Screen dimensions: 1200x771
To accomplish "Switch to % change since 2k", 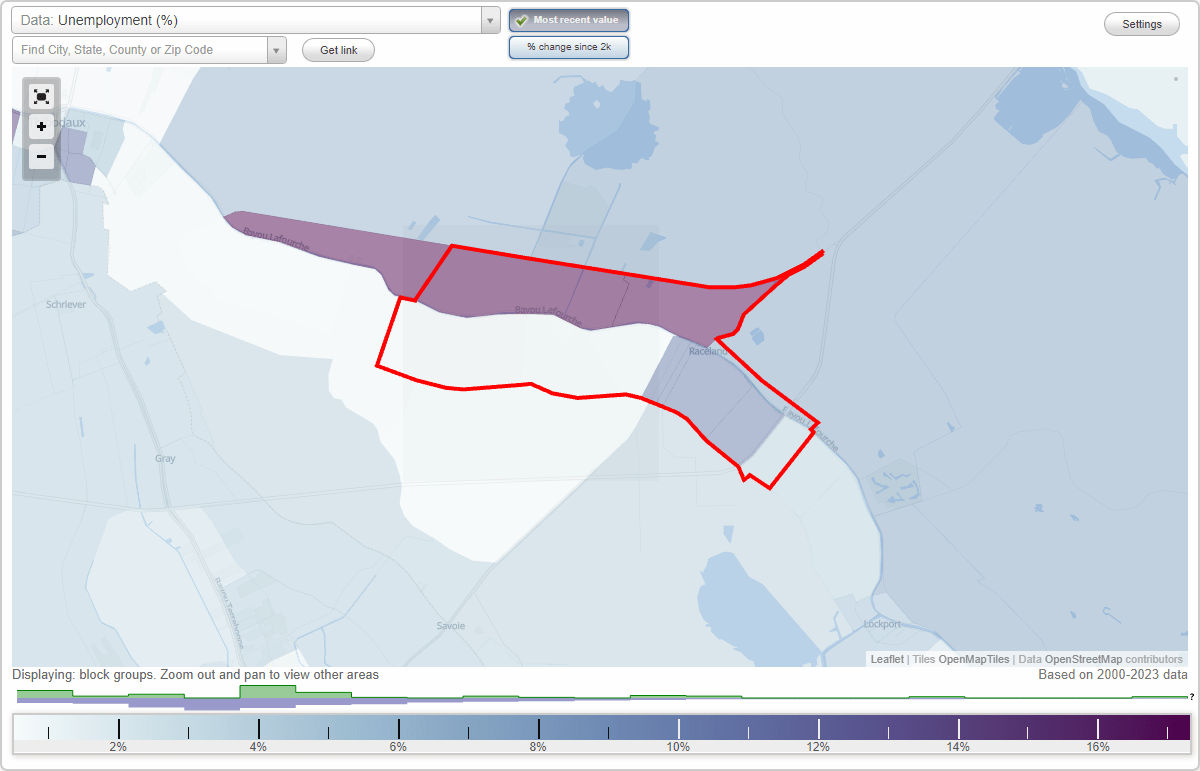I will coord(569,47).
